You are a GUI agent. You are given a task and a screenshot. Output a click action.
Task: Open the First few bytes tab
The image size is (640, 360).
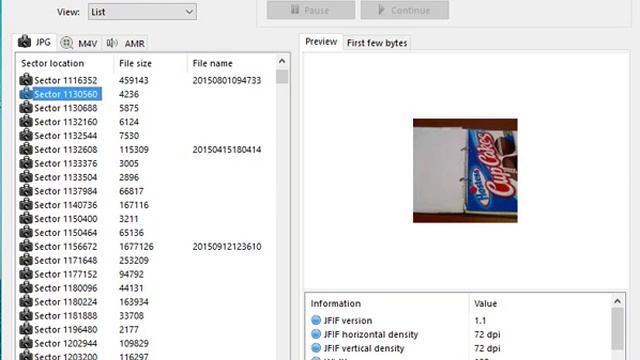377,43
